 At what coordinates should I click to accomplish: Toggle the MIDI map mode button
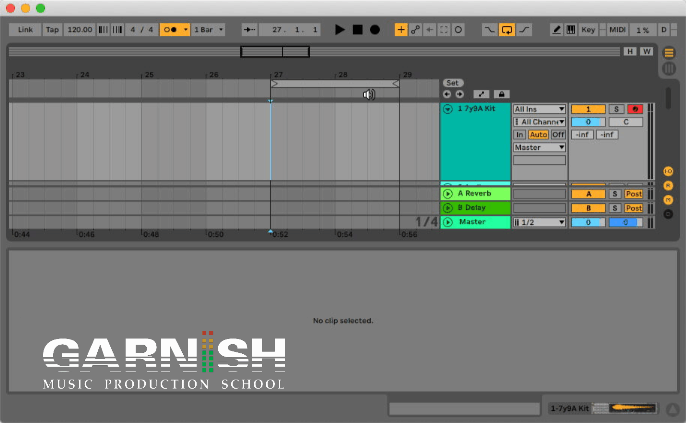617,30
